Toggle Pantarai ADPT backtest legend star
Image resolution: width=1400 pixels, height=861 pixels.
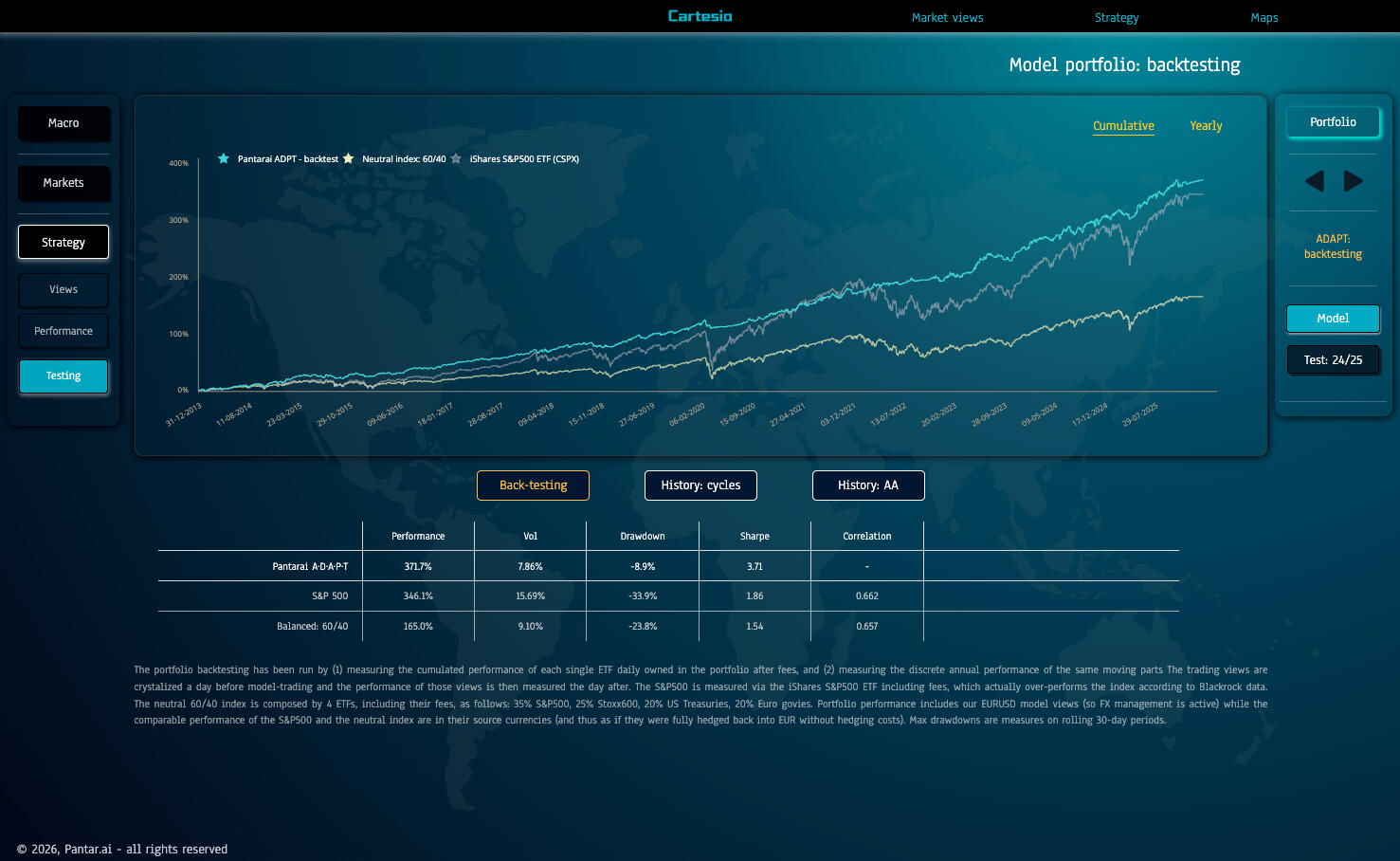[224, 159]
